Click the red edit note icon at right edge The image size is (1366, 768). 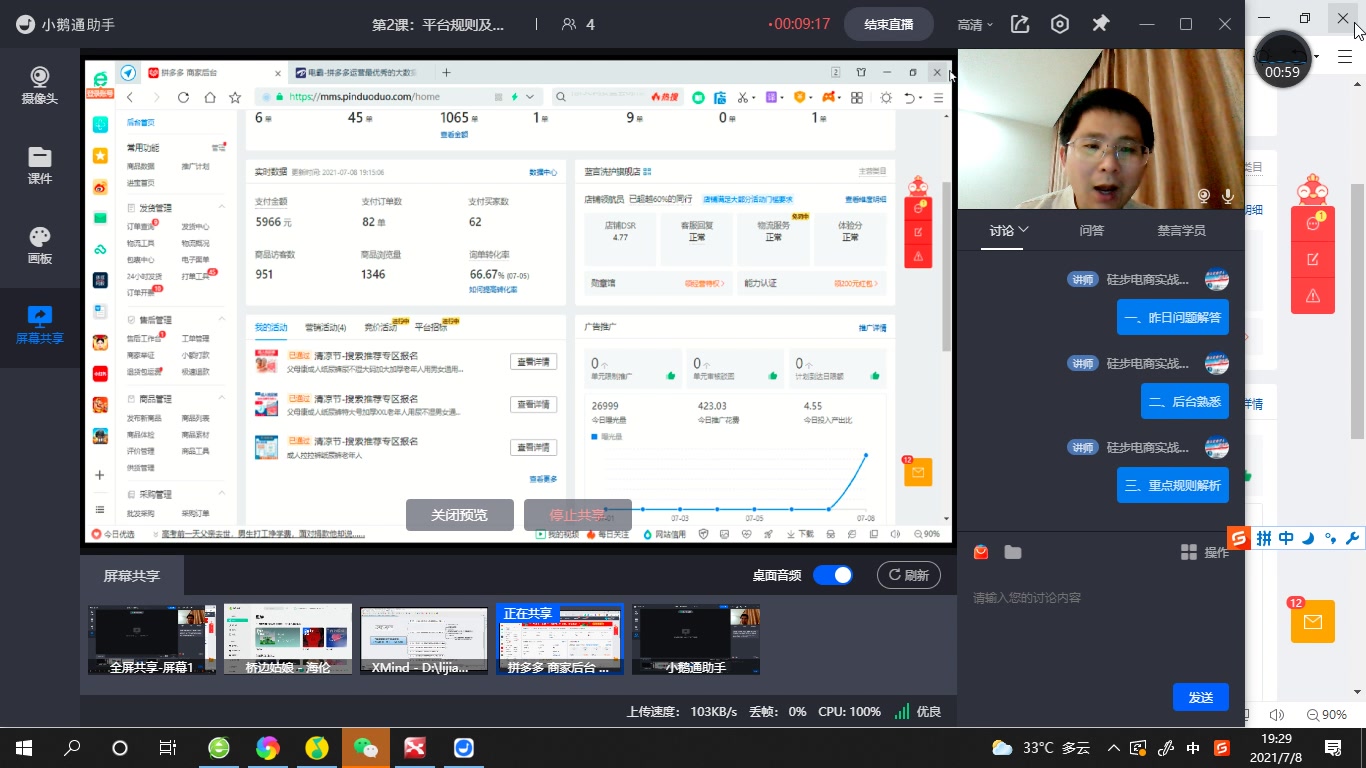[x=1313, y=260]
